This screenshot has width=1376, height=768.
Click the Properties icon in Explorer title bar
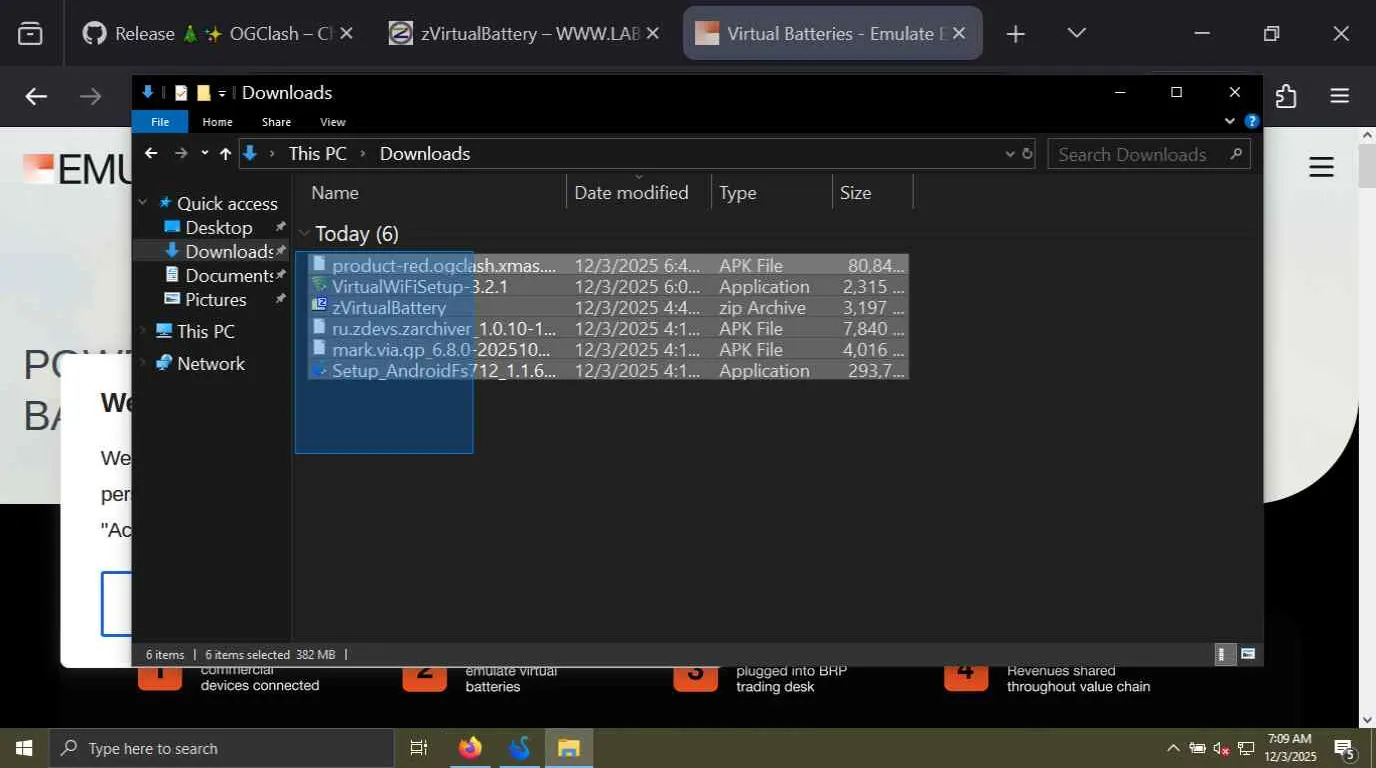[x=181, y=93]
